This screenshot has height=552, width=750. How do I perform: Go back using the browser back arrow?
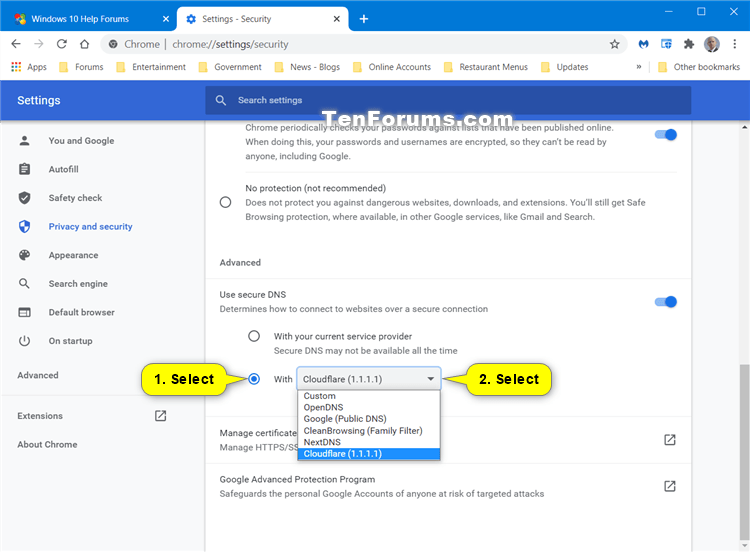[x=16, y=44]
